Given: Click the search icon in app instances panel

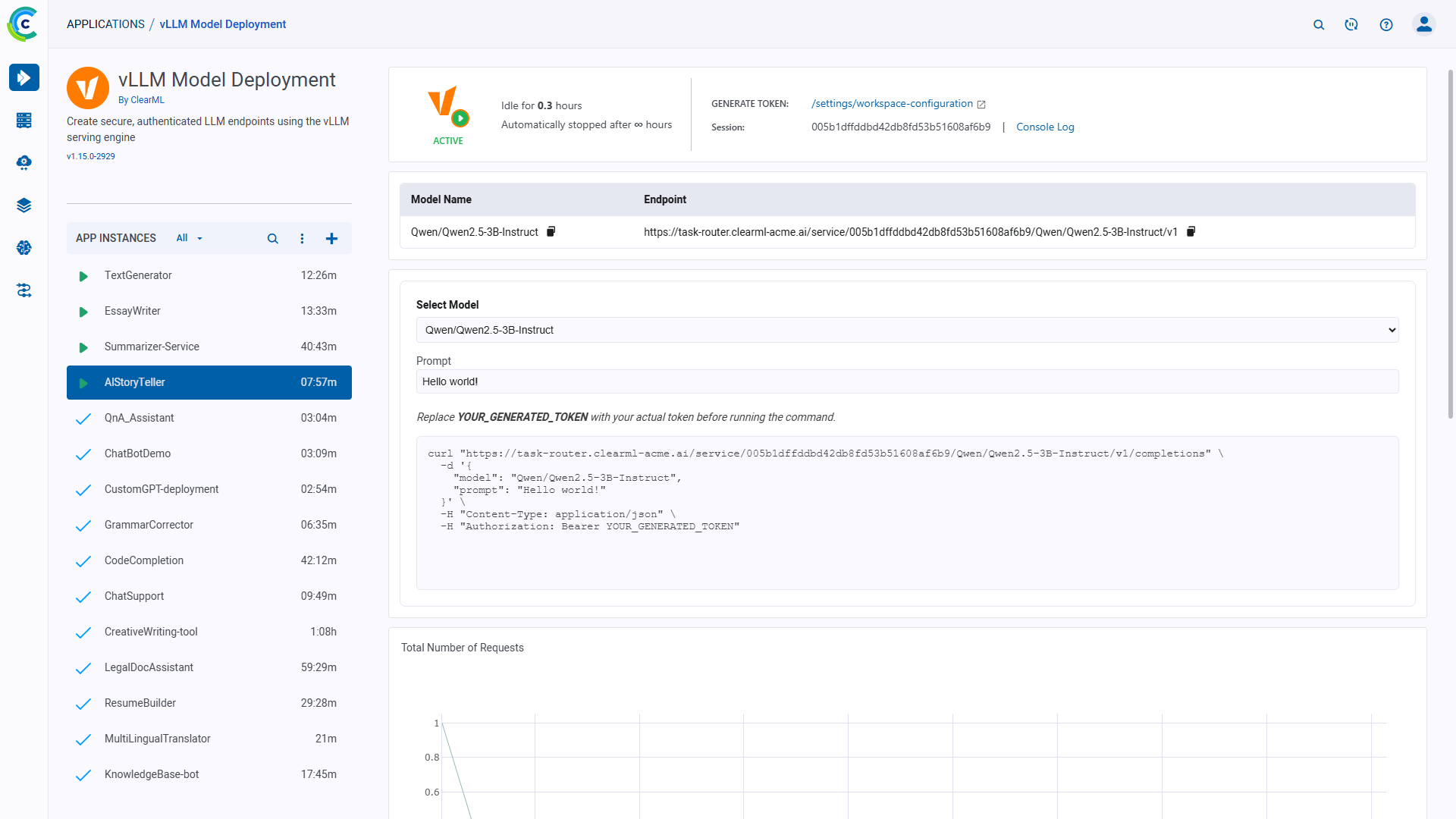Looking at the screenshot, I should (x=272, y=238).
